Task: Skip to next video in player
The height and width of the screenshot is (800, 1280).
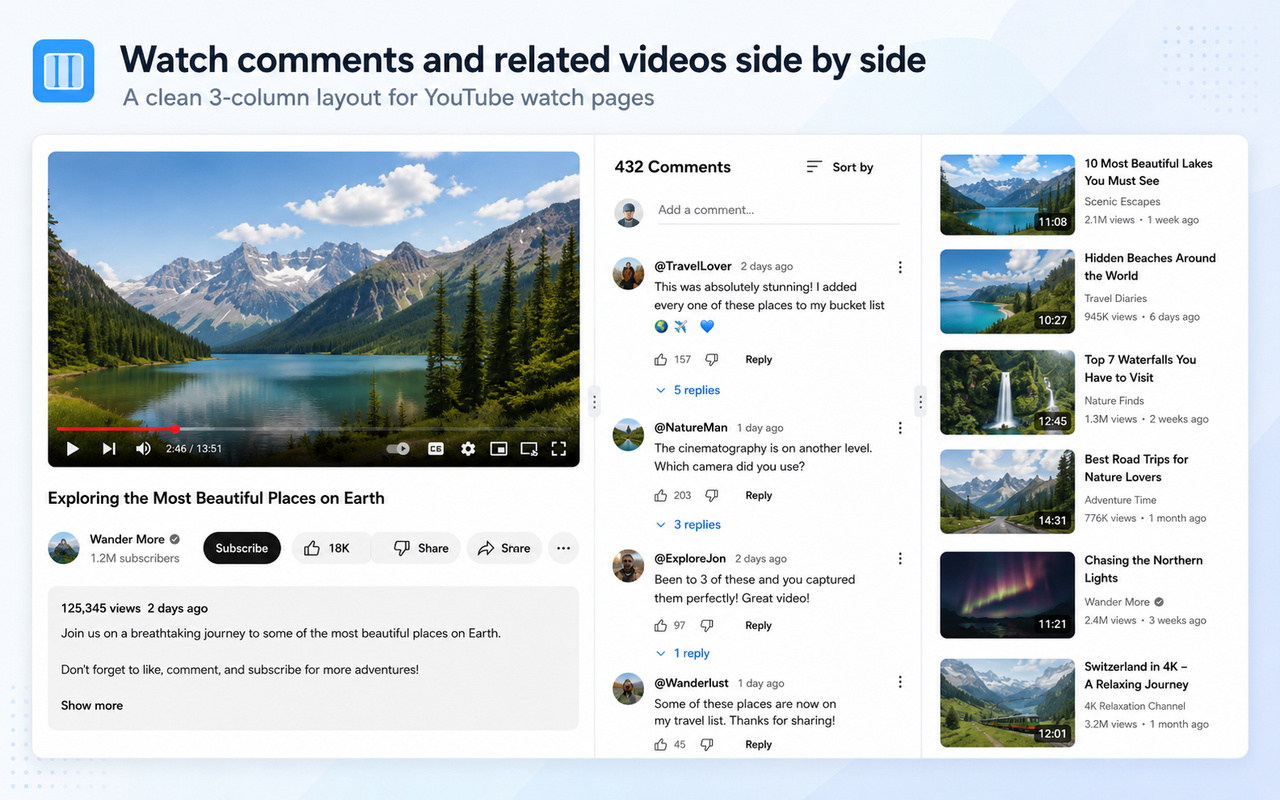Action: (108, 449)
